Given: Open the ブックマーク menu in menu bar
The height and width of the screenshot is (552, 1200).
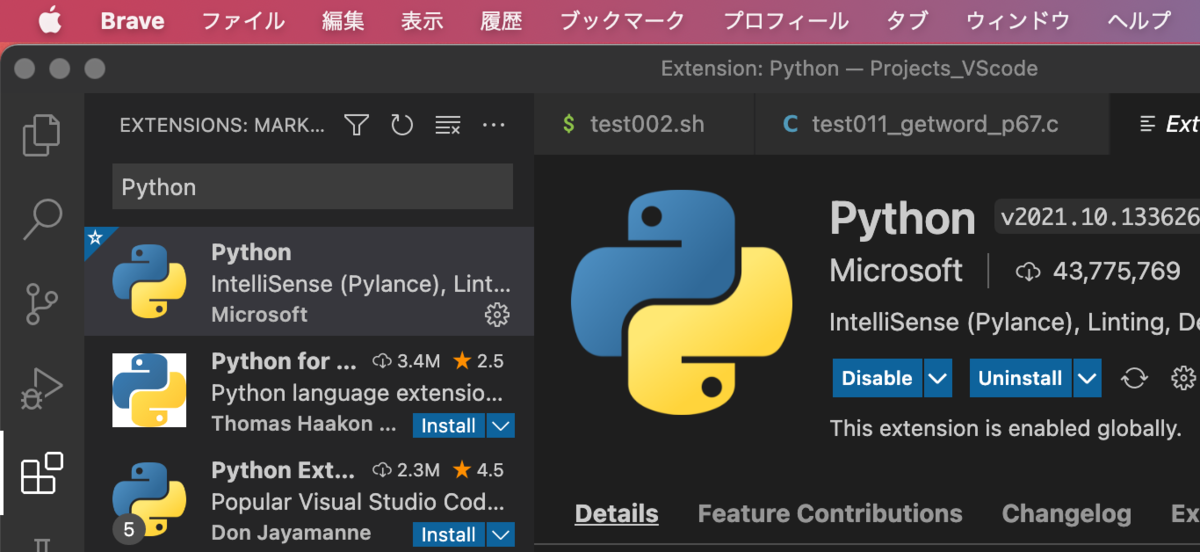Looking at the screenshot, I should pos(622,20).
